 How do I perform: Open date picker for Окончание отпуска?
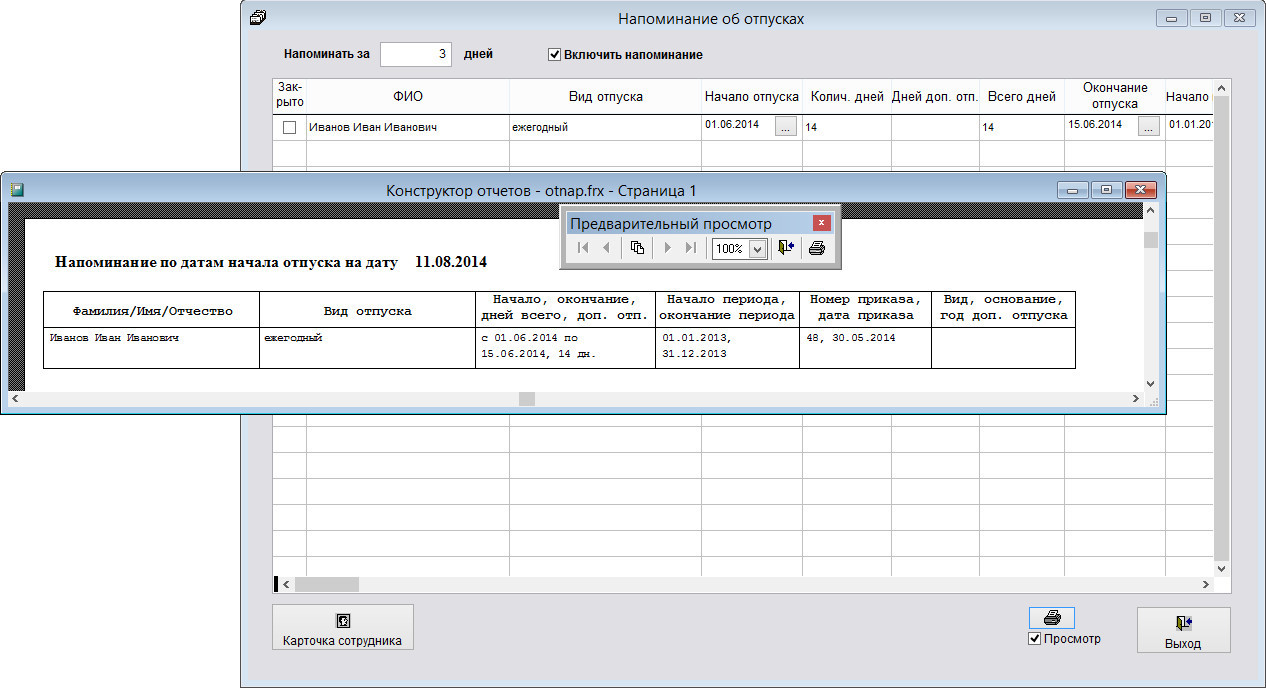(1148, 127)
